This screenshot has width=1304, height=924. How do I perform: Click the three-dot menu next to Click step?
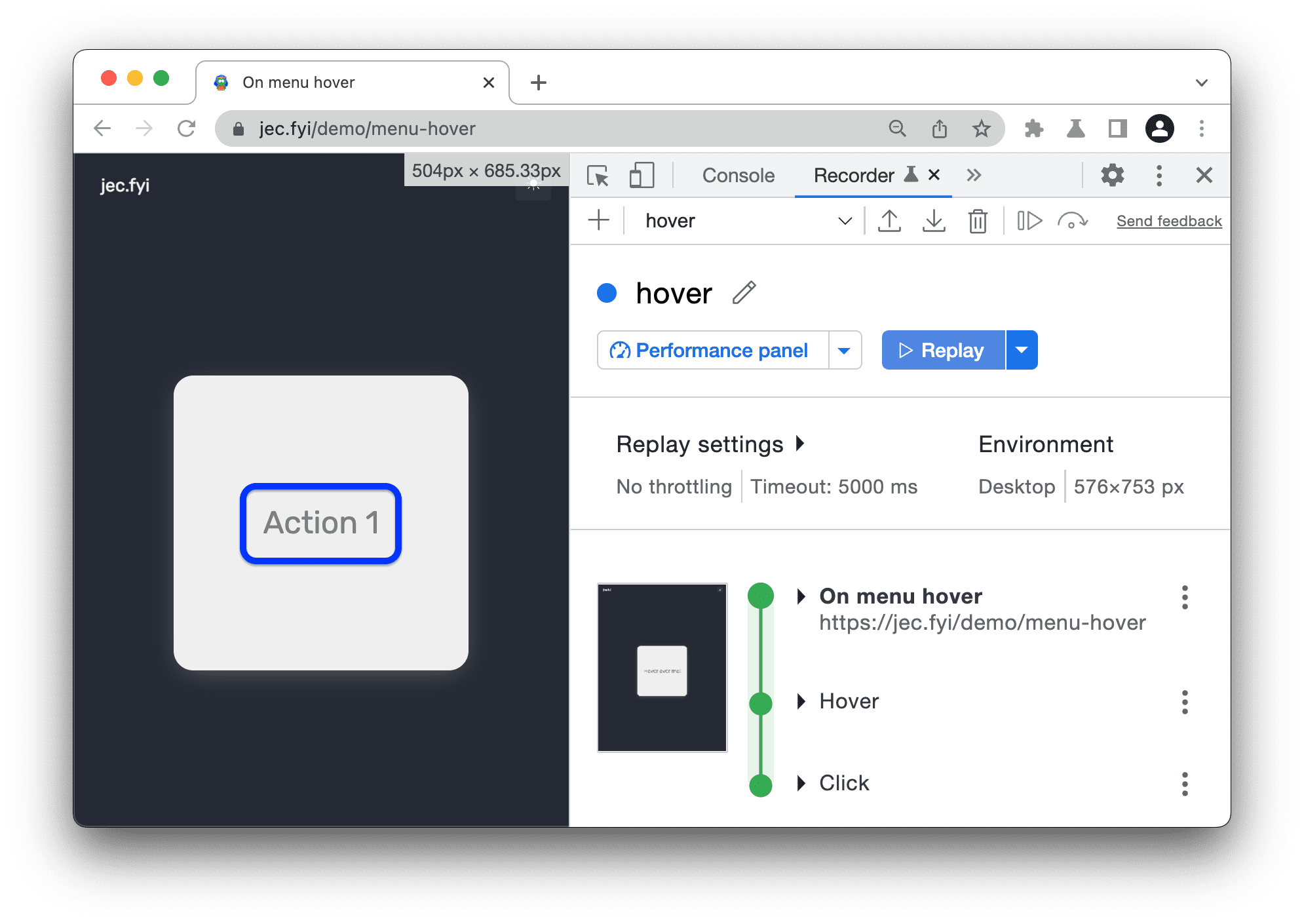coord(1185,784)
